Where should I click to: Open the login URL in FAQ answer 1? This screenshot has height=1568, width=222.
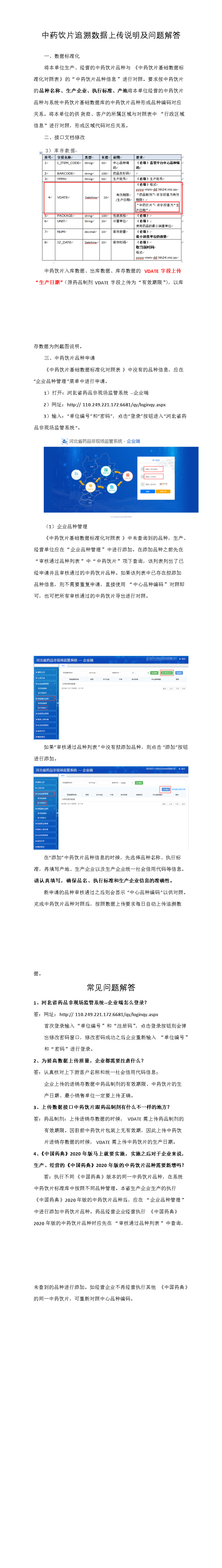tap(108, 1015)
